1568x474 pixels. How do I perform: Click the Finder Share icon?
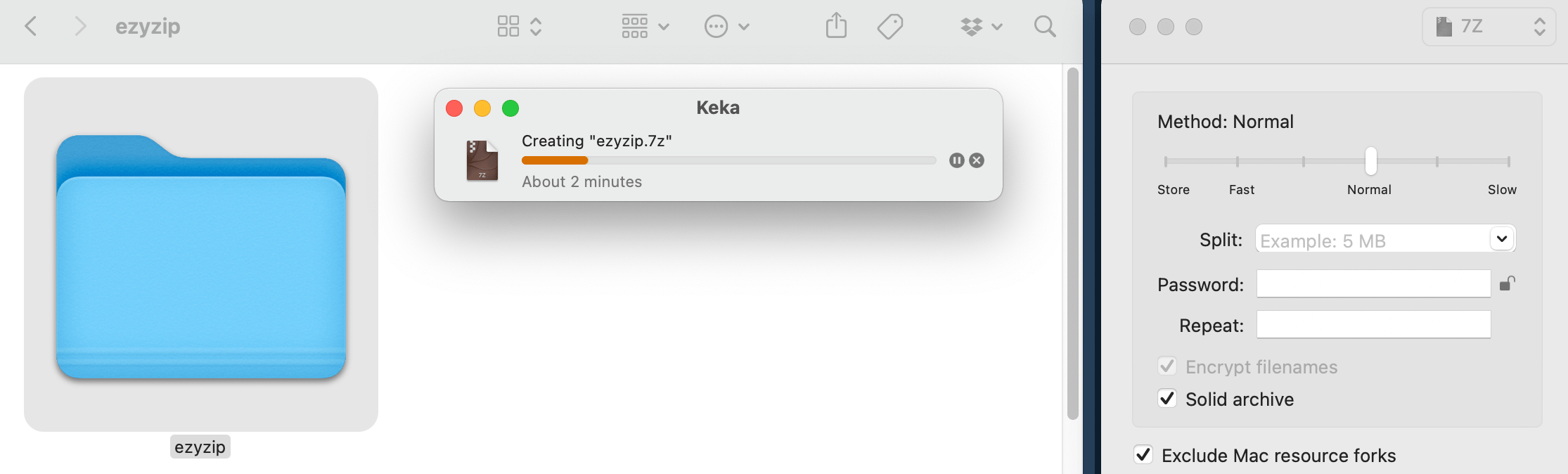point(836,26)
